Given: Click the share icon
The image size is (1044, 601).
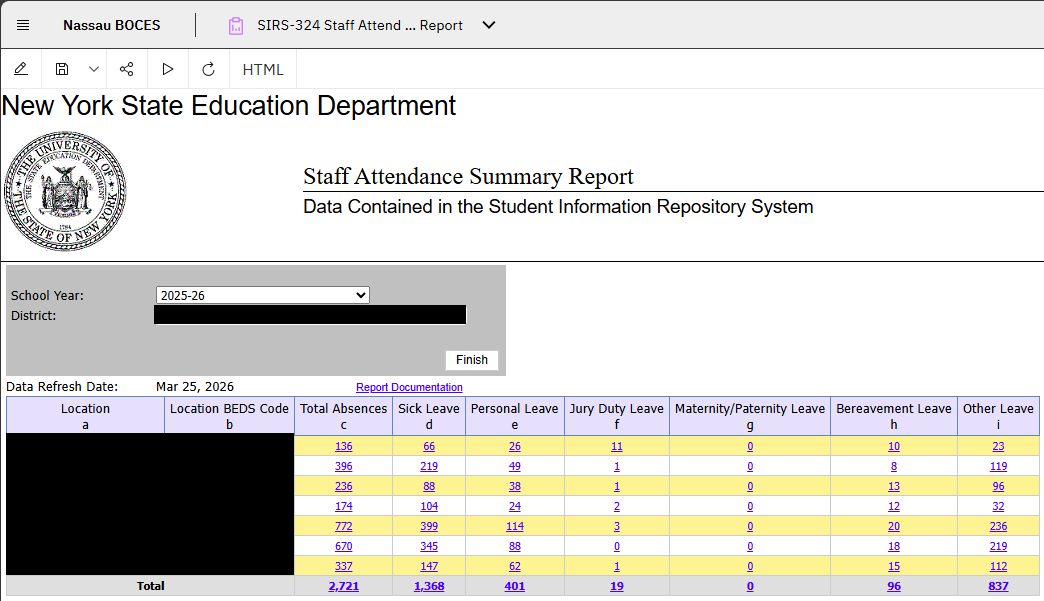Looking at the screenshot, I should [127, 69].
